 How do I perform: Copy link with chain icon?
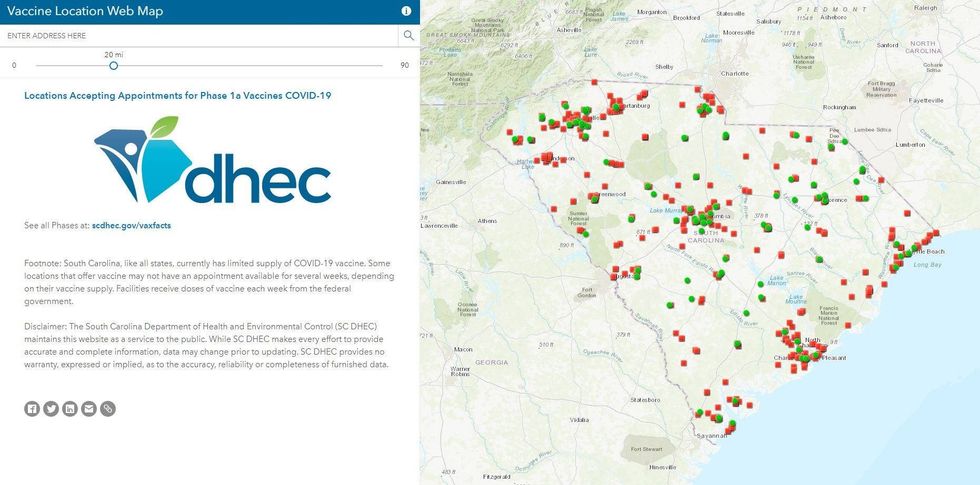(x=108, y=409)
